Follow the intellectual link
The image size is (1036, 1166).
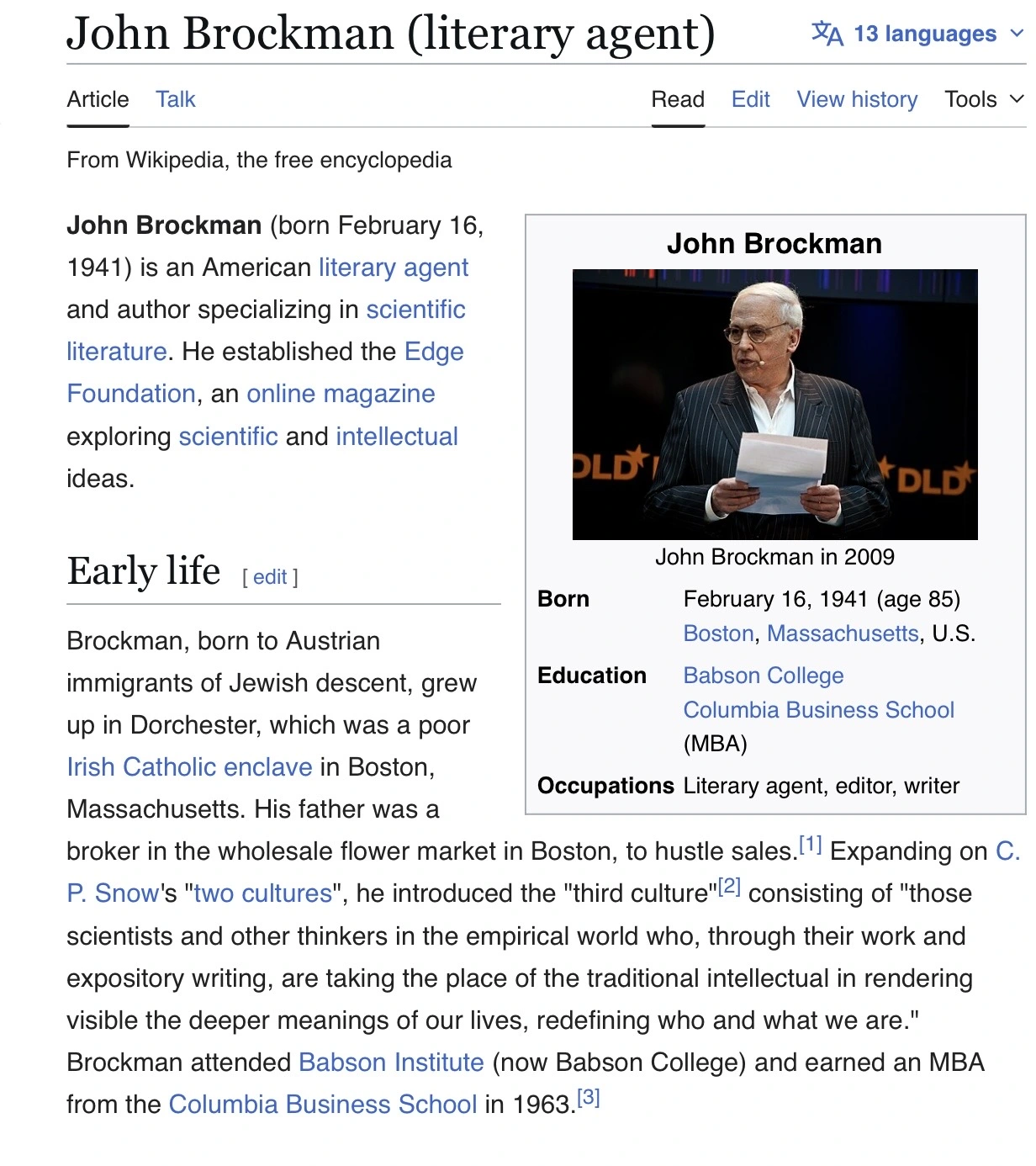[x=397, y=437]
